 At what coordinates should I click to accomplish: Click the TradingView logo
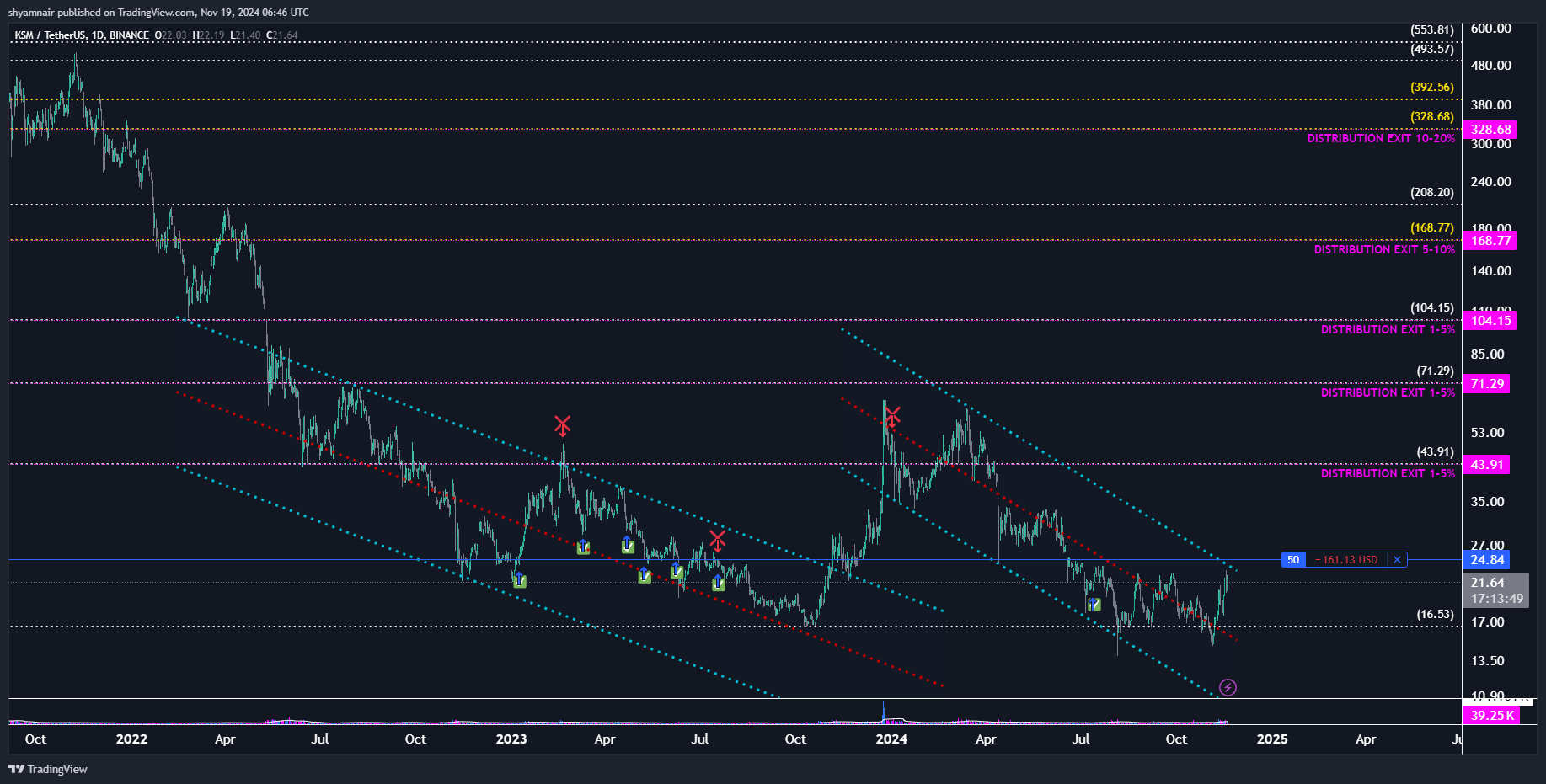[48, 769]
